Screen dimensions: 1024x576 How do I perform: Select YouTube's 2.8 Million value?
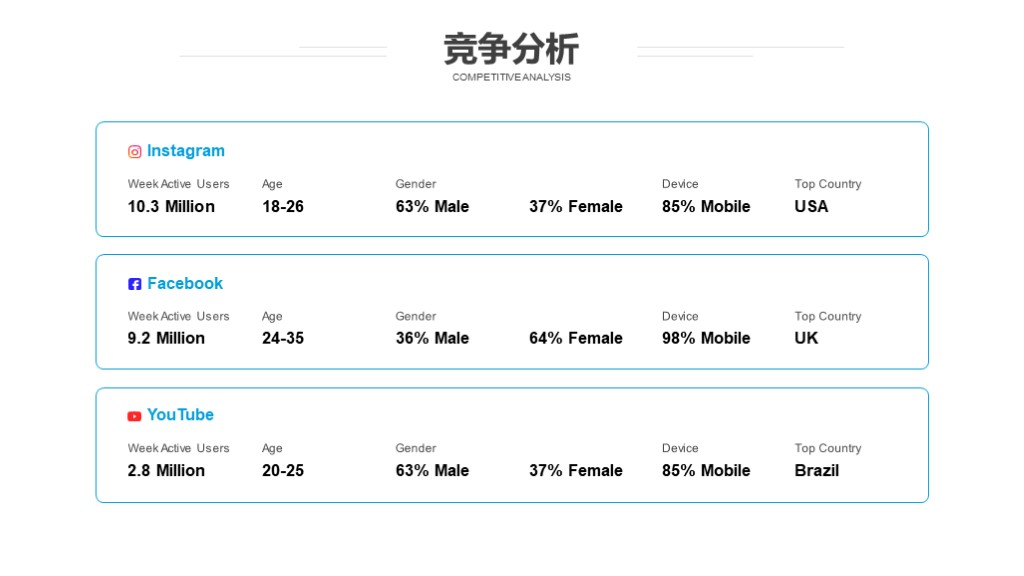click(166, 470)
